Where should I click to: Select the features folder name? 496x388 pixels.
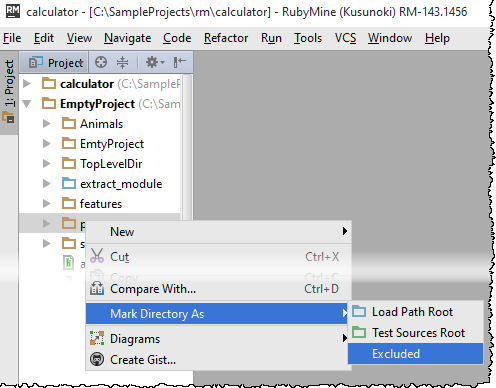point(101,204)
